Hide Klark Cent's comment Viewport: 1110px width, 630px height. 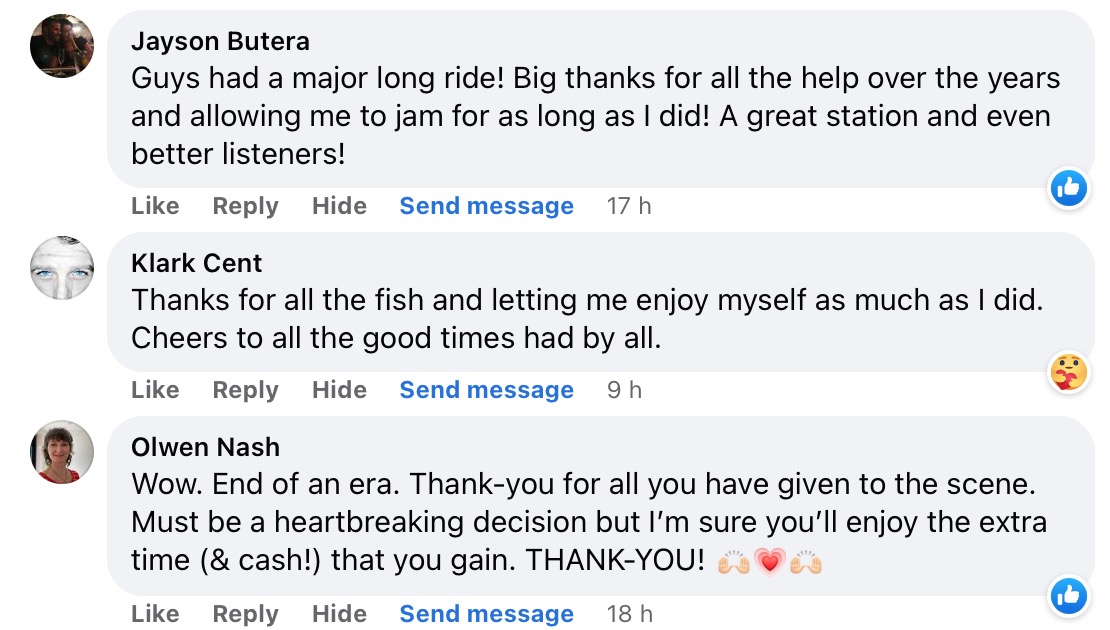click(x=339, y=390)
